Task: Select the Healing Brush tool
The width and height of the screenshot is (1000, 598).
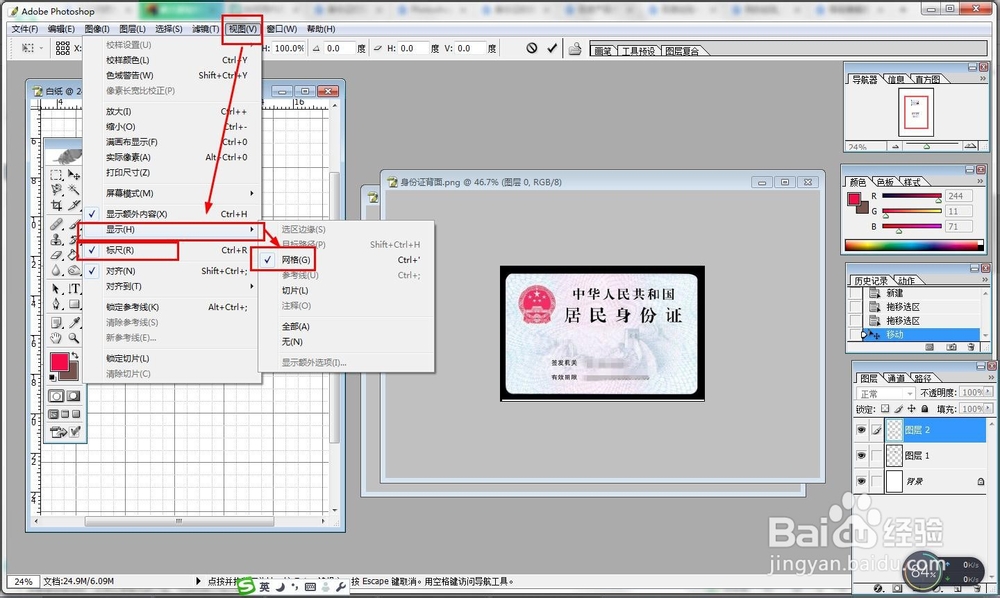Action: pos(56,224)
